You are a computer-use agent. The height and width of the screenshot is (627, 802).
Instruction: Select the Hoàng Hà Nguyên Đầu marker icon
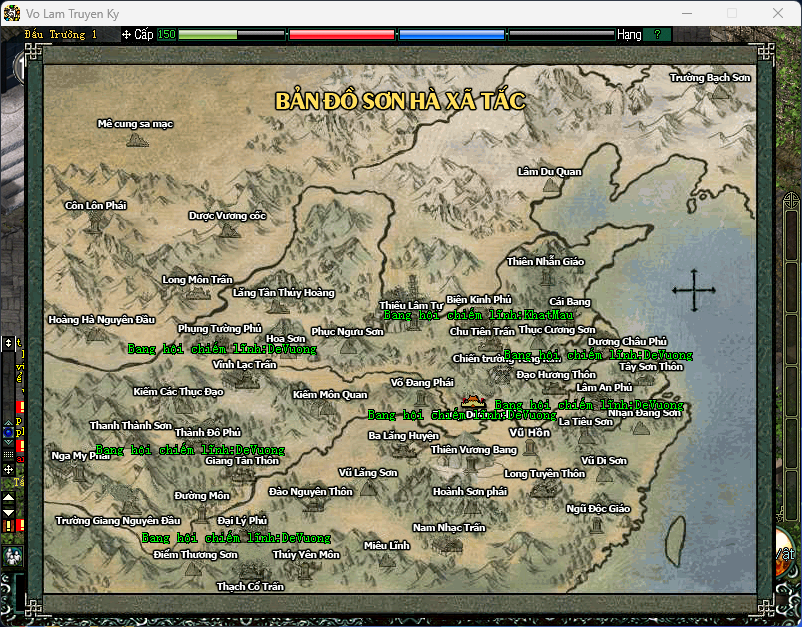95,334
